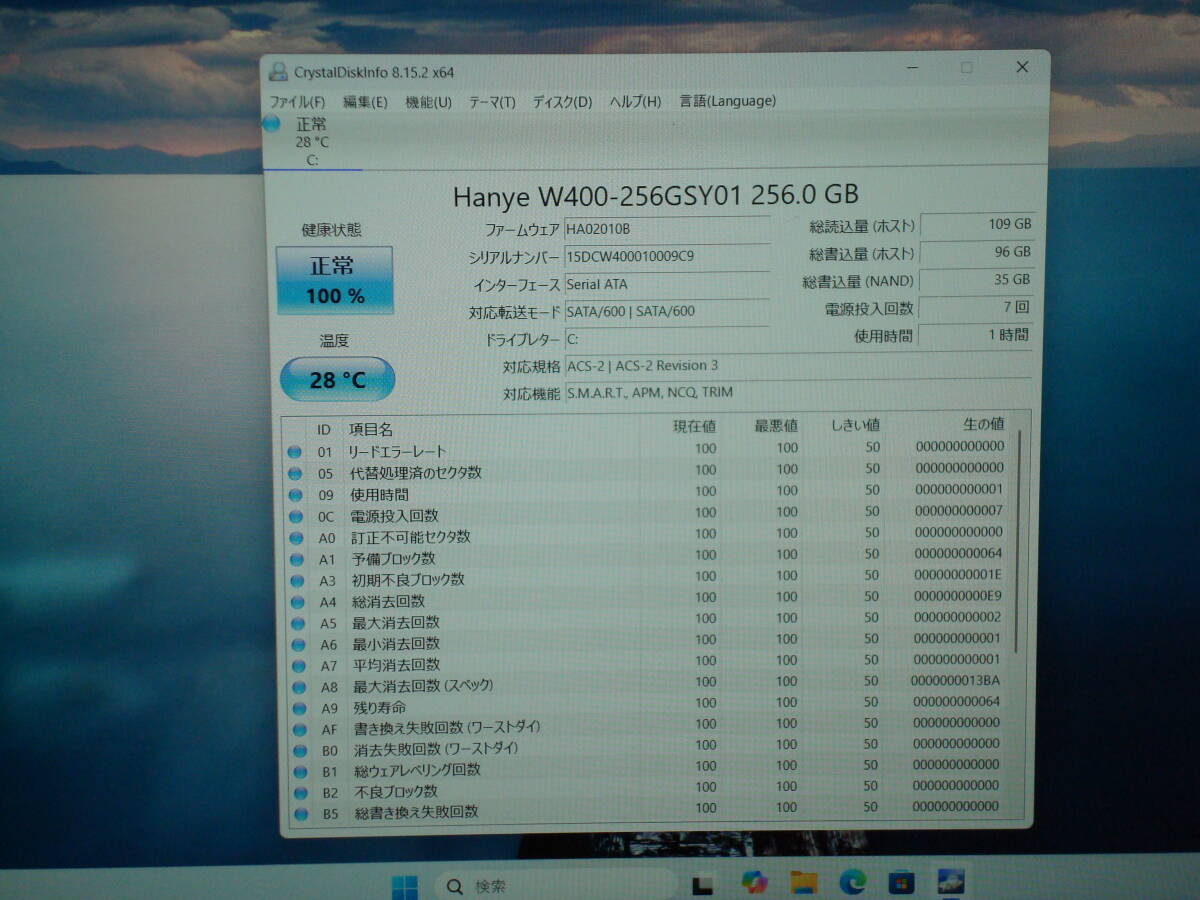Click the status dot for ID A0
This screenshot has width=1200, height=900.
pos(296,538)
